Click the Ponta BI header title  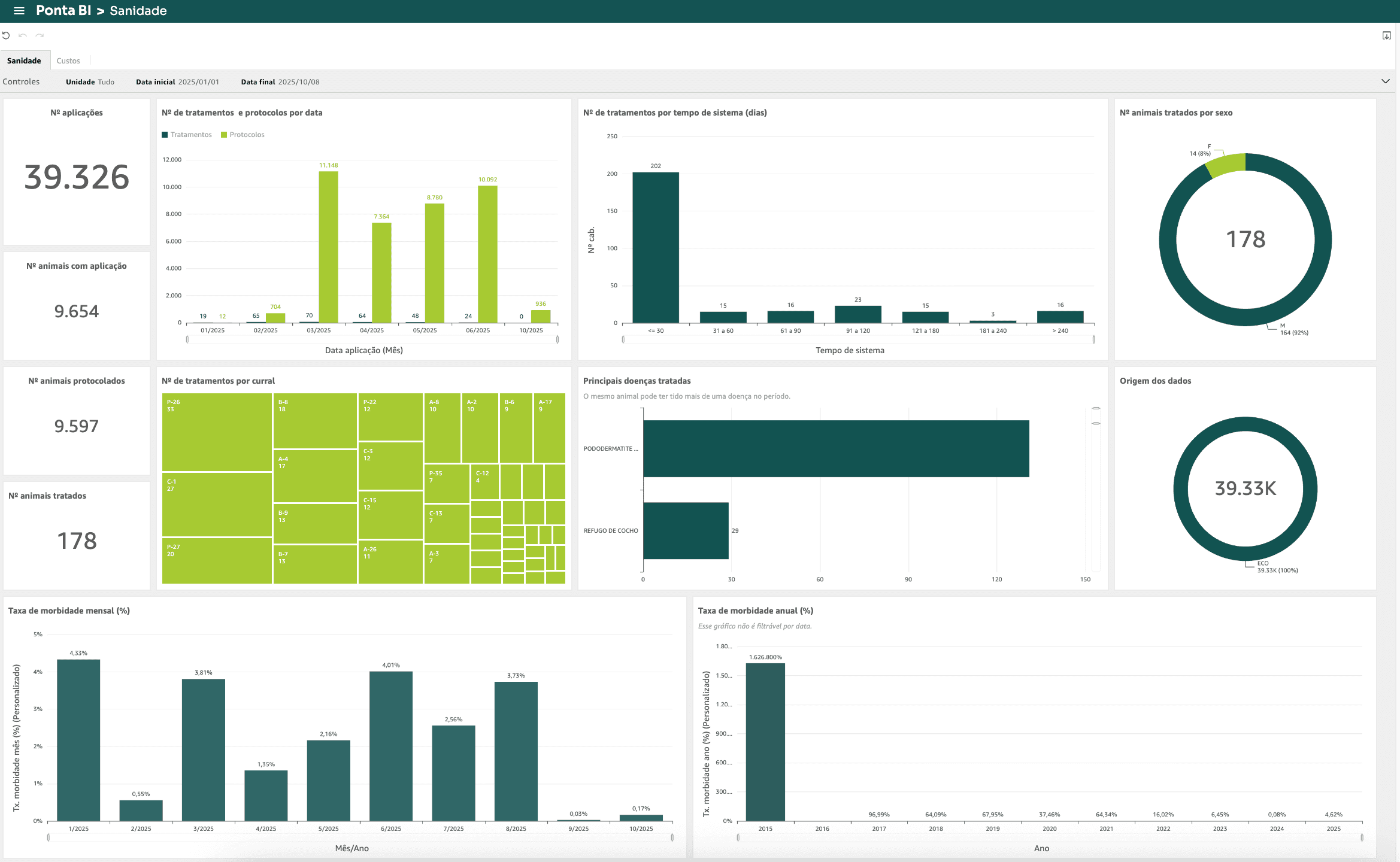pyautogui.click(x=63, y=11)
